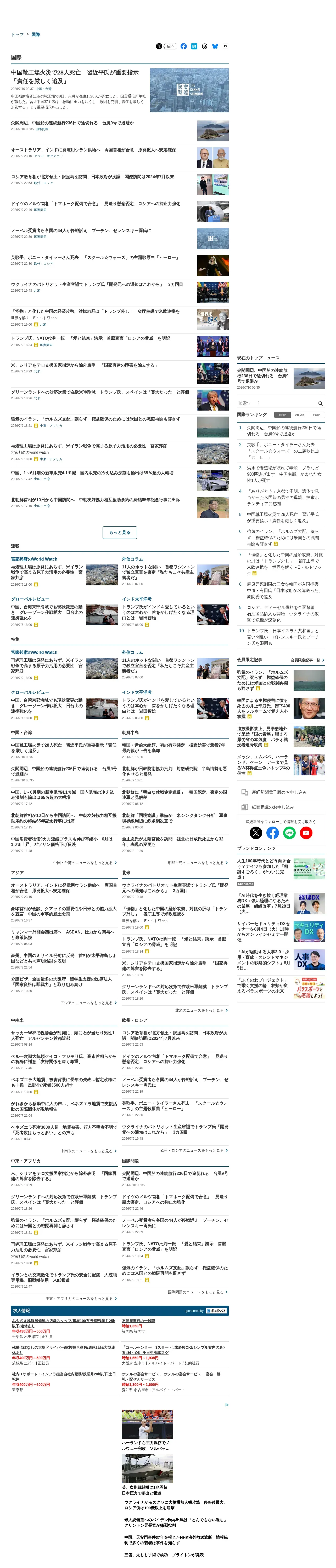Open Sankei's Facebook from the follow icons row

(273, 833)
